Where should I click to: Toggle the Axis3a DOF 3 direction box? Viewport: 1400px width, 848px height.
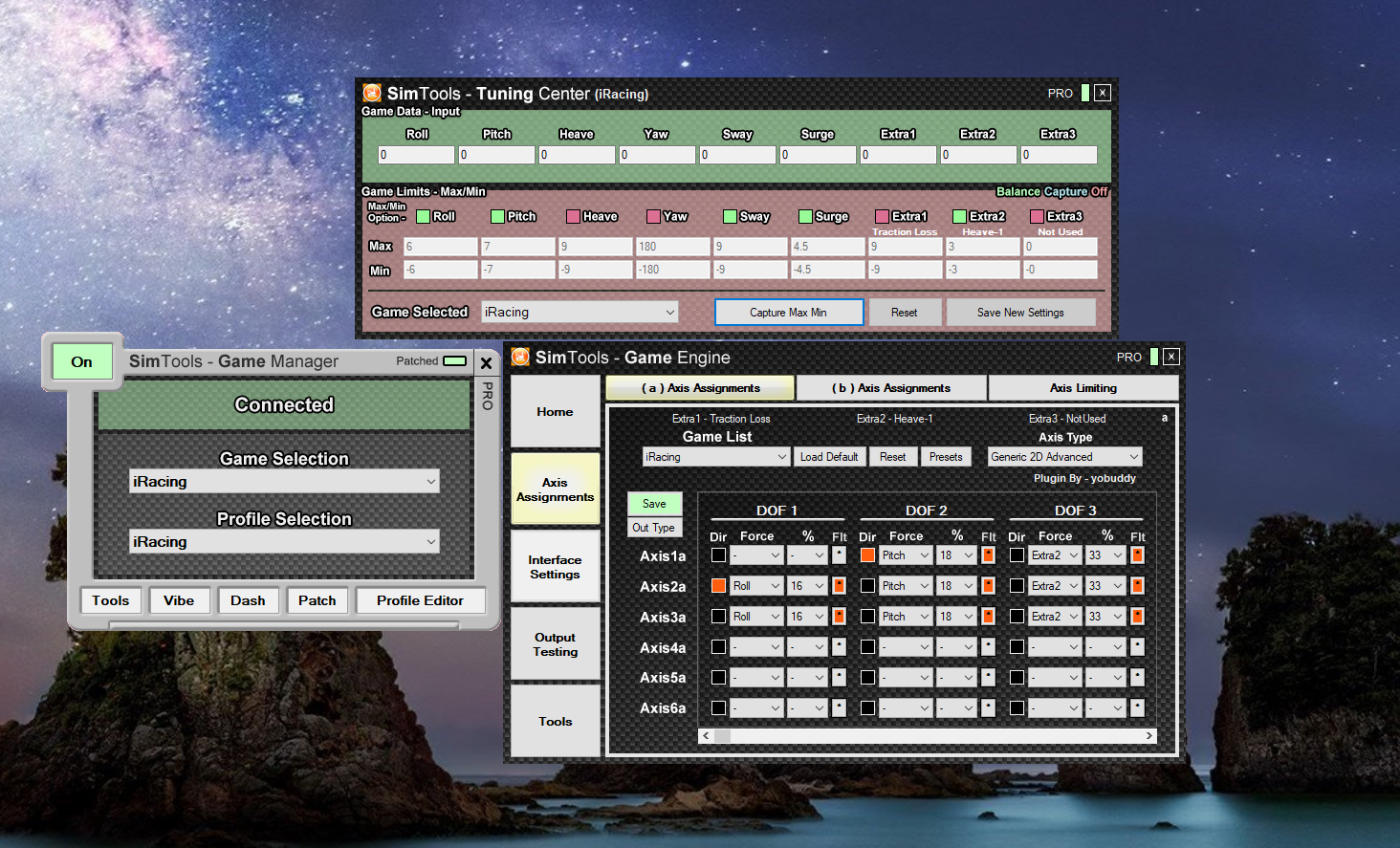pos(1017,616)
